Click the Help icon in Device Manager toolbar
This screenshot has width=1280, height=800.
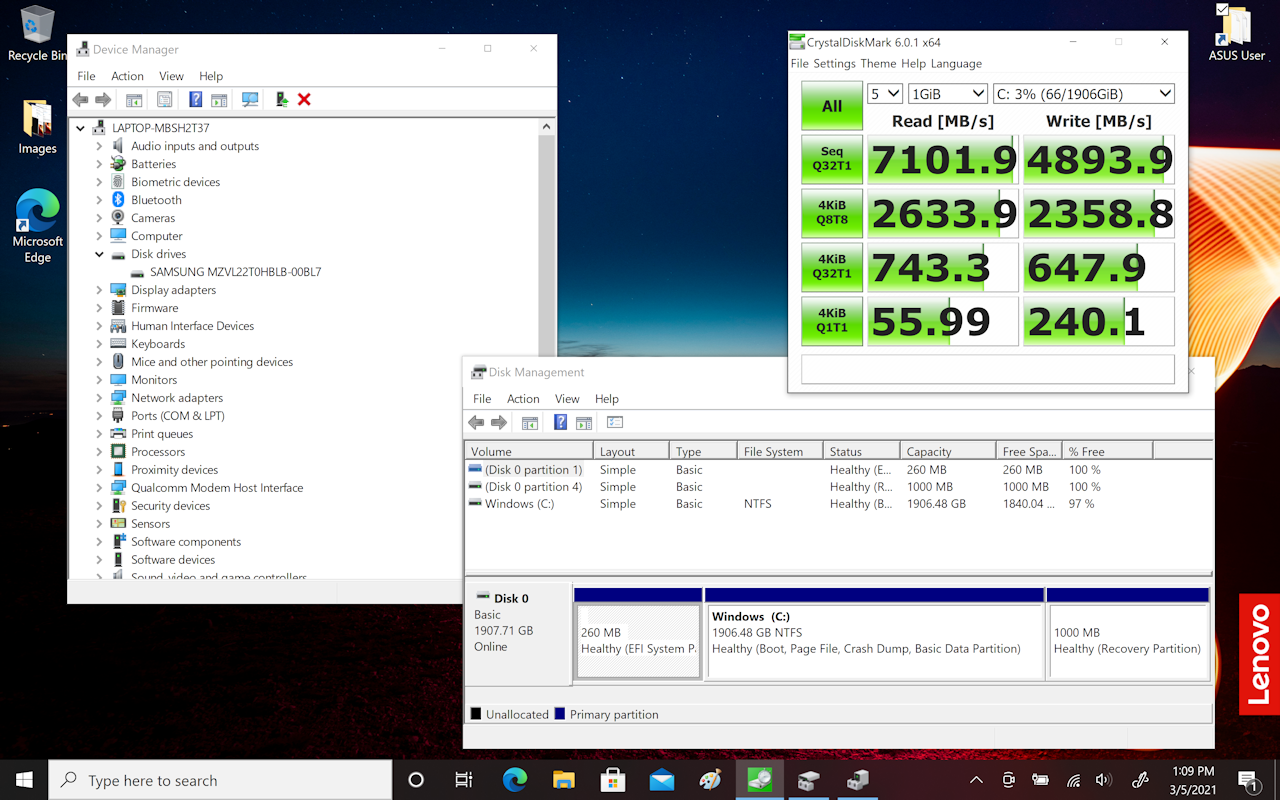tap(196, 100)
